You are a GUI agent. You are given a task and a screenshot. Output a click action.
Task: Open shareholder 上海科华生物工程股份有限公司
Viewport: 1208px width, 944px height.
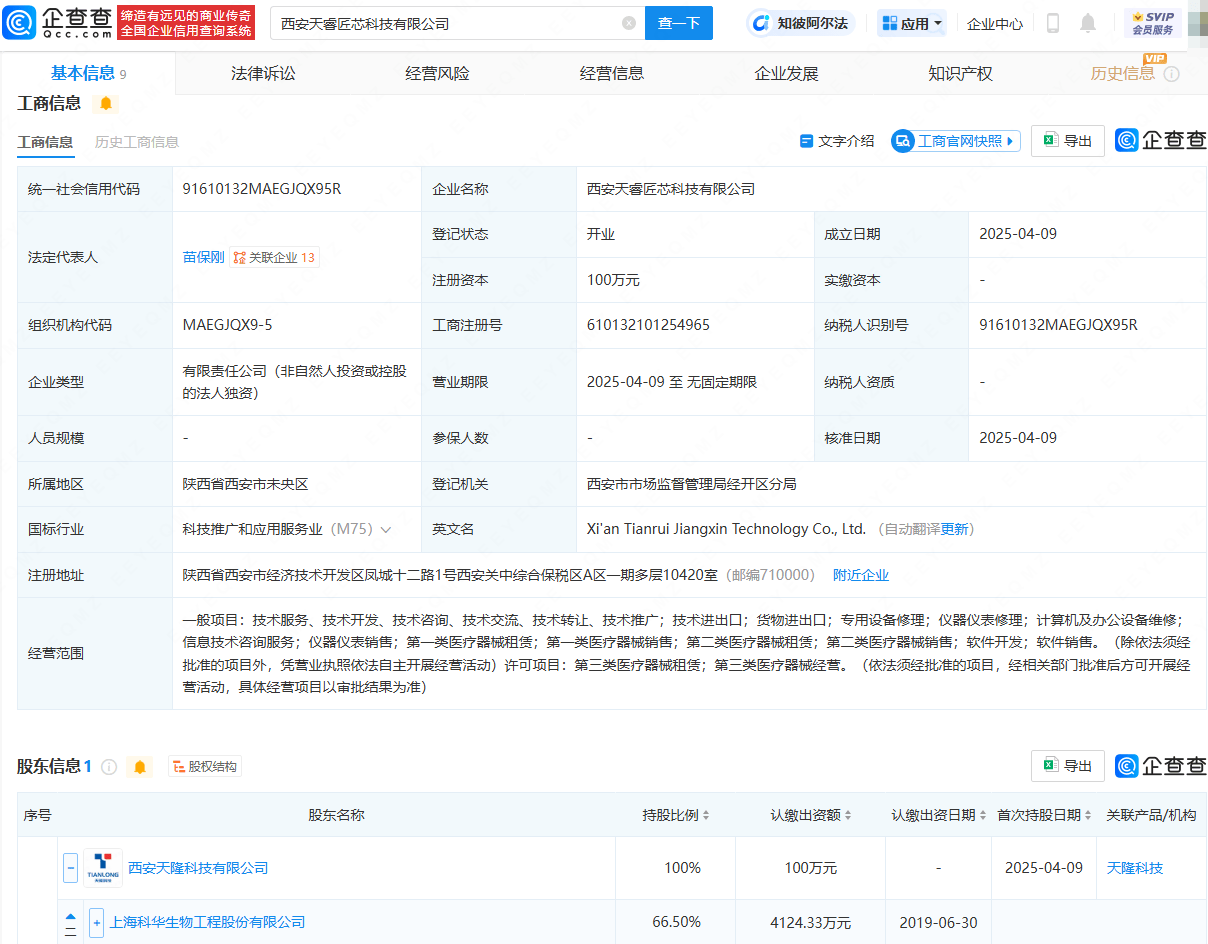tap(208, 922)
